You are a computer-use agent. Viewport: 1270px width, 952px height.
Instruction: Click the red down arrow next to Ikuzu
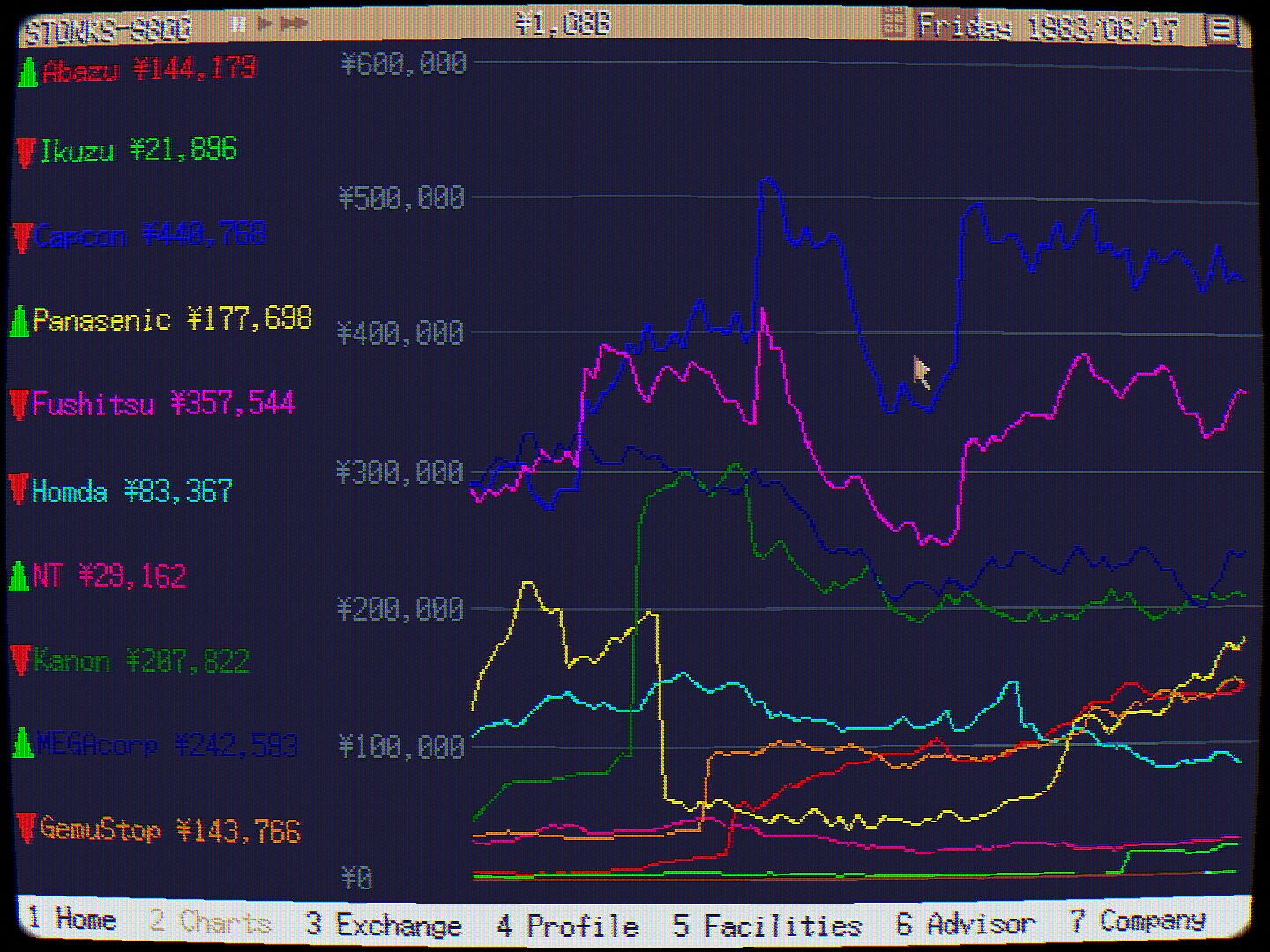coord(26,152)
